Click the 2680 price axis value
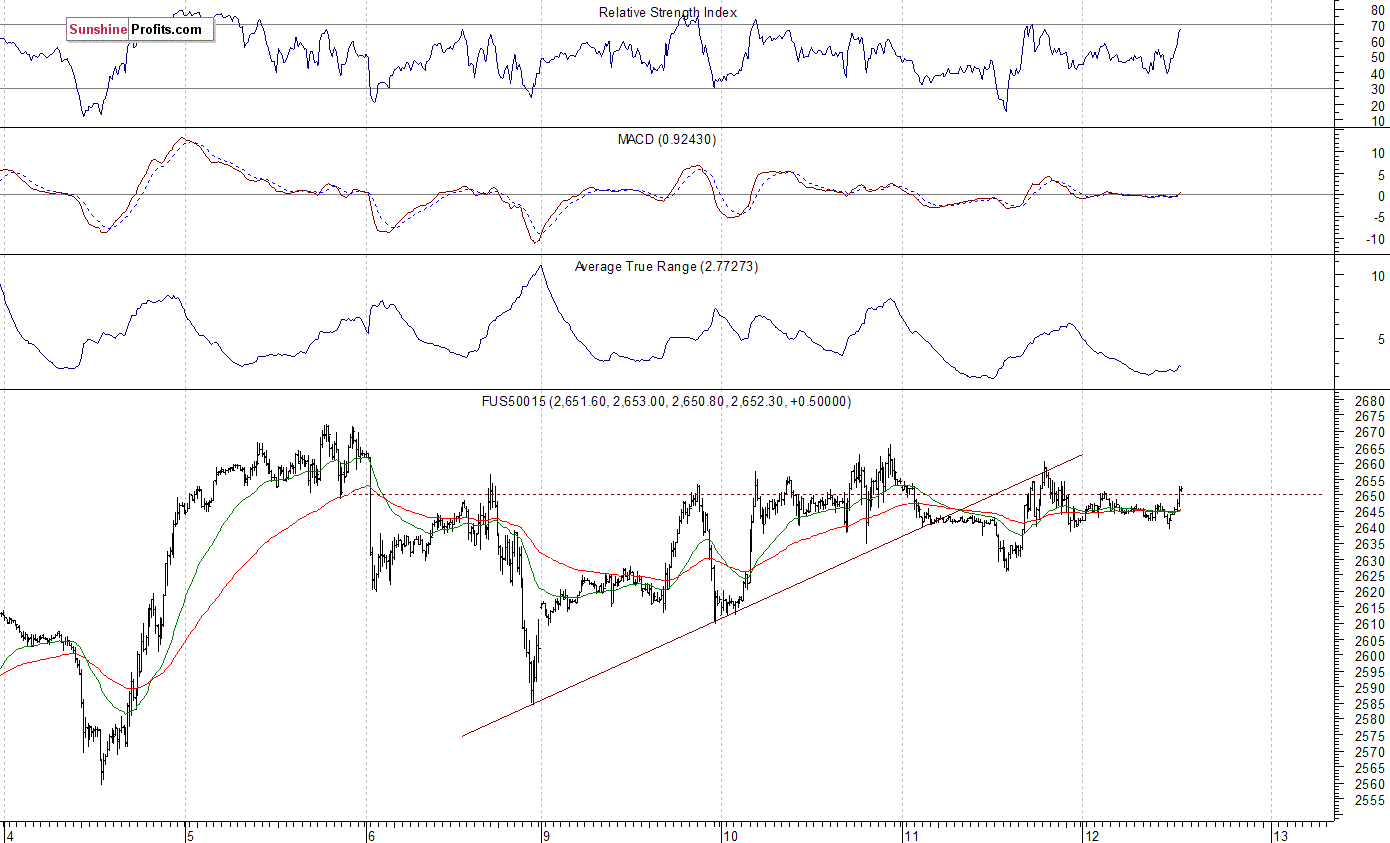The height and width of the screenshot is (843, 1390). (x=1370, y=400)
